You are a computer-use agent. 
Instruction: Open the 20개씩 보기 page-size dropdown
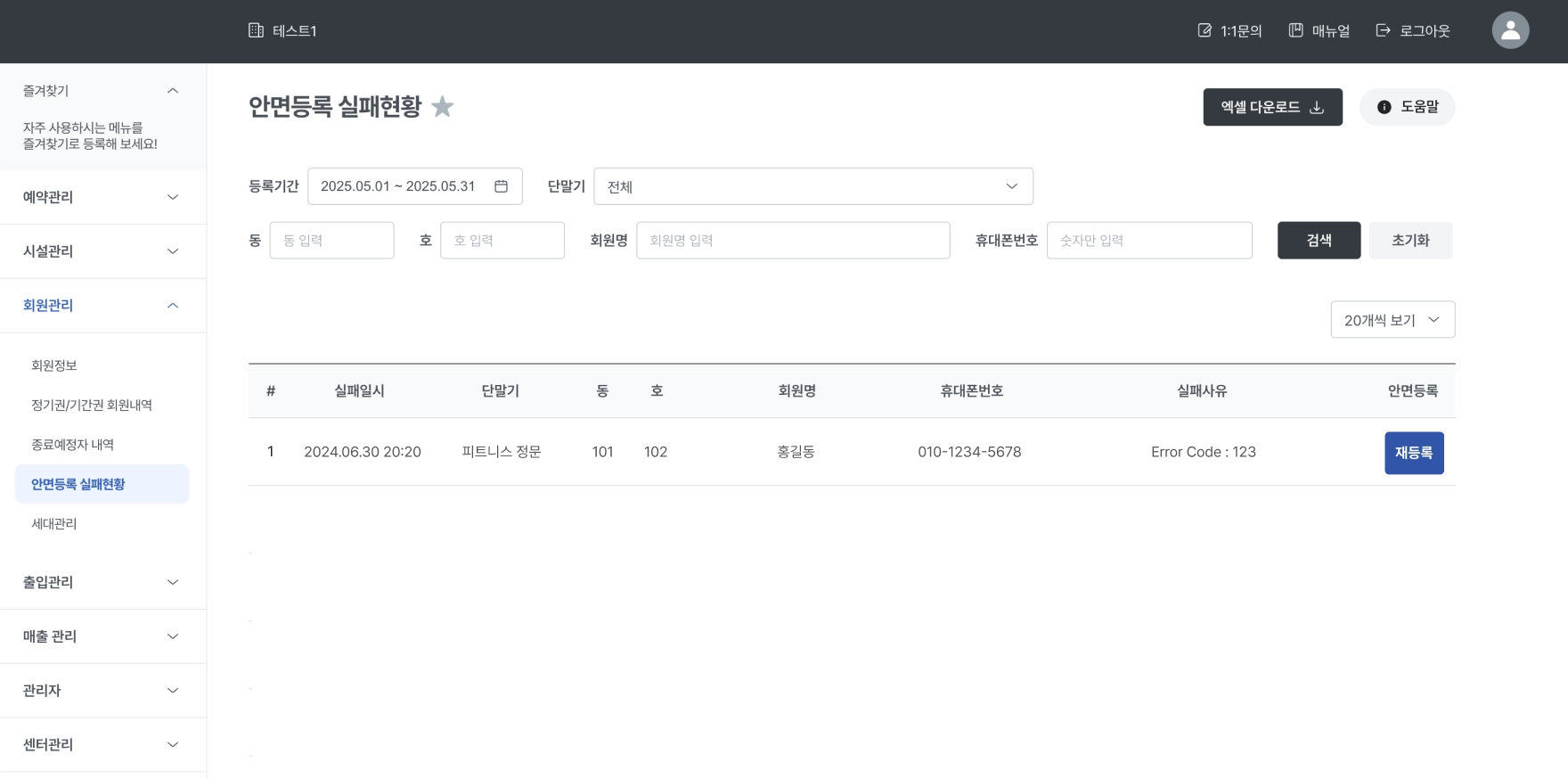point(1392,320)
